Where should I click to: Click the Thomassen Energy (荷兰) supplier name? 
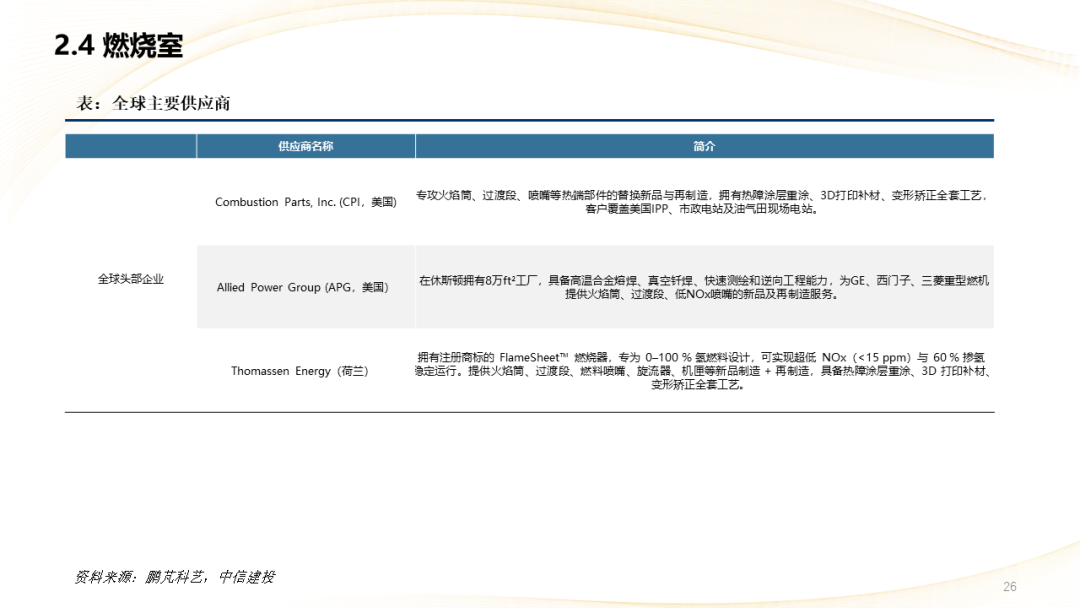pyautogui.click(x=300, y=371)
